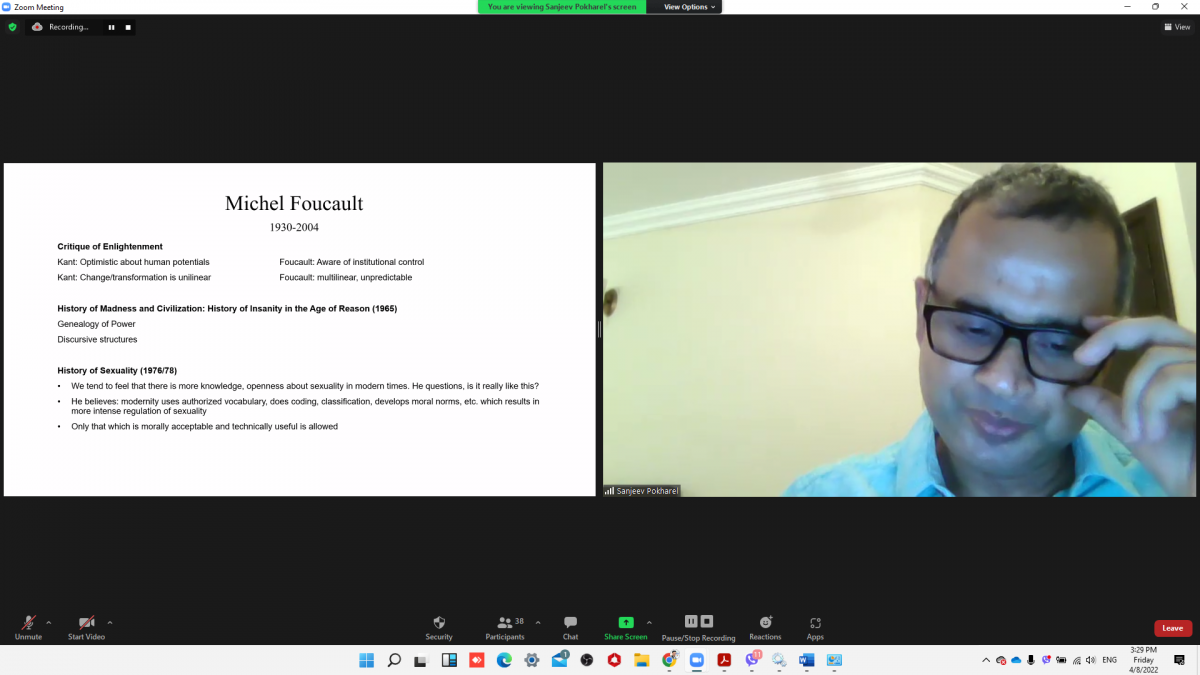Open Viber from the taskbar
Image resolution: width=1200 pixels, height=675 pixels.
pos(752,660)
